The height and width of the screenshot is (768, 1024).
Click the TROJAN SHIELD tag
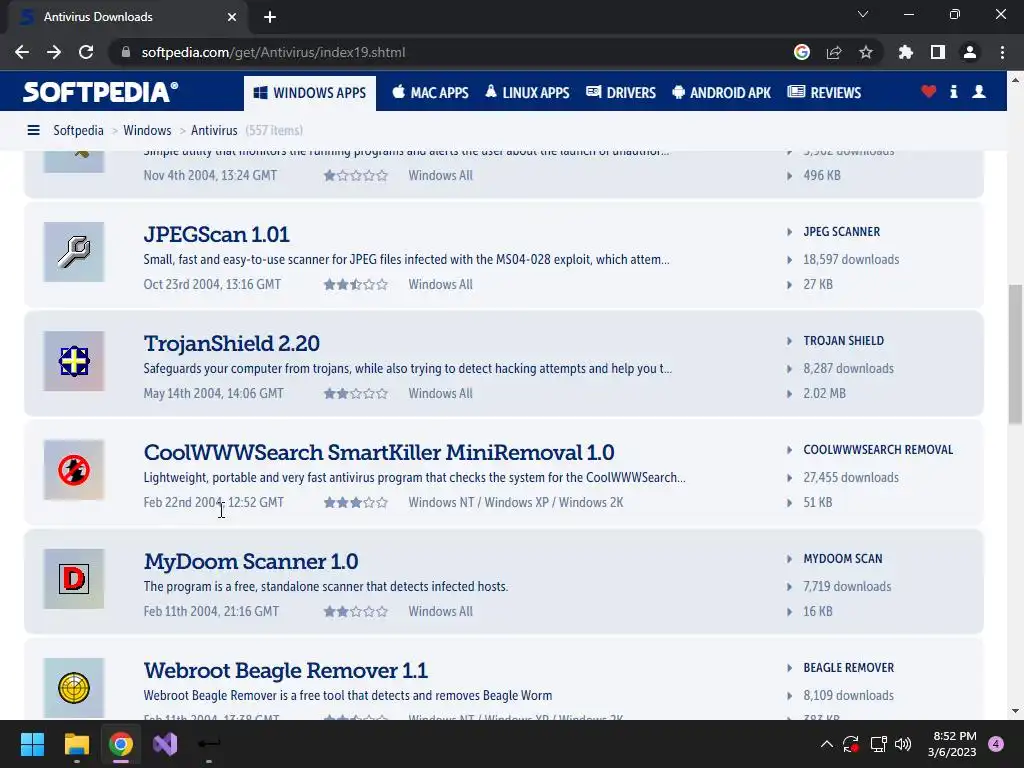843,341
